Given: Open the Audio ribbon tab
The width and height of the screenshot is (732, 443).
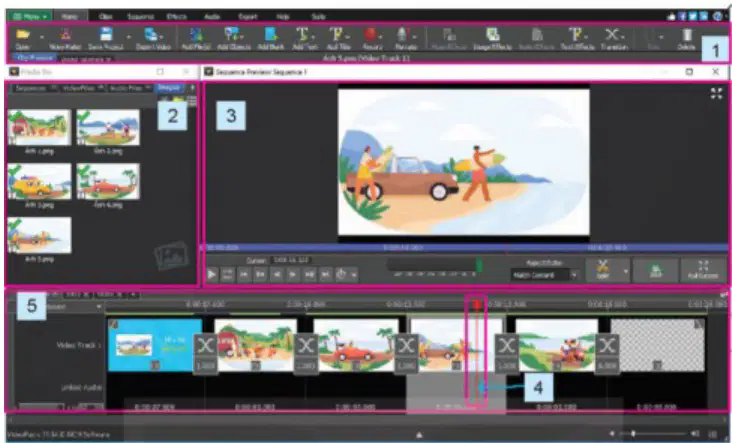Looking at the screenshot, I should tap(212, 16).
